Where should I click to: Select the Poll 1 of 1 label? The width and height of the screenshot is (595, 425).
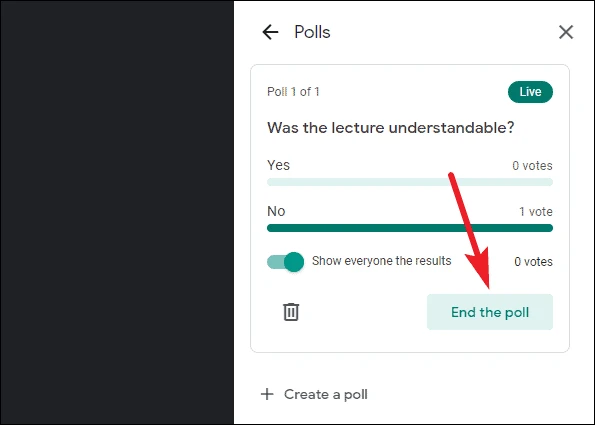tap(293, 92)
